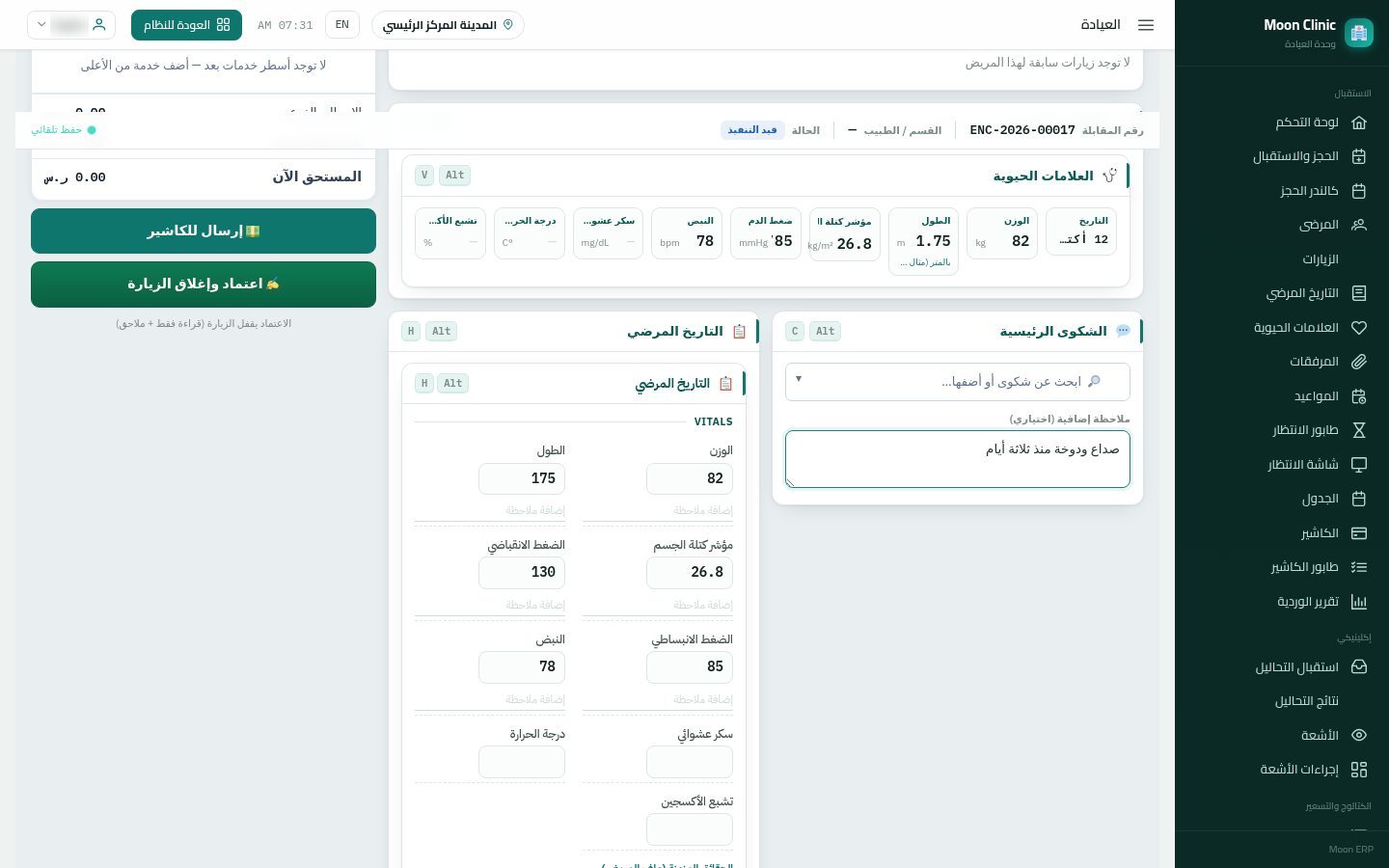Open المرضى people icon
This screenshot has height=868, width=1389.
pyautogui.click(x=1359, y=225)
